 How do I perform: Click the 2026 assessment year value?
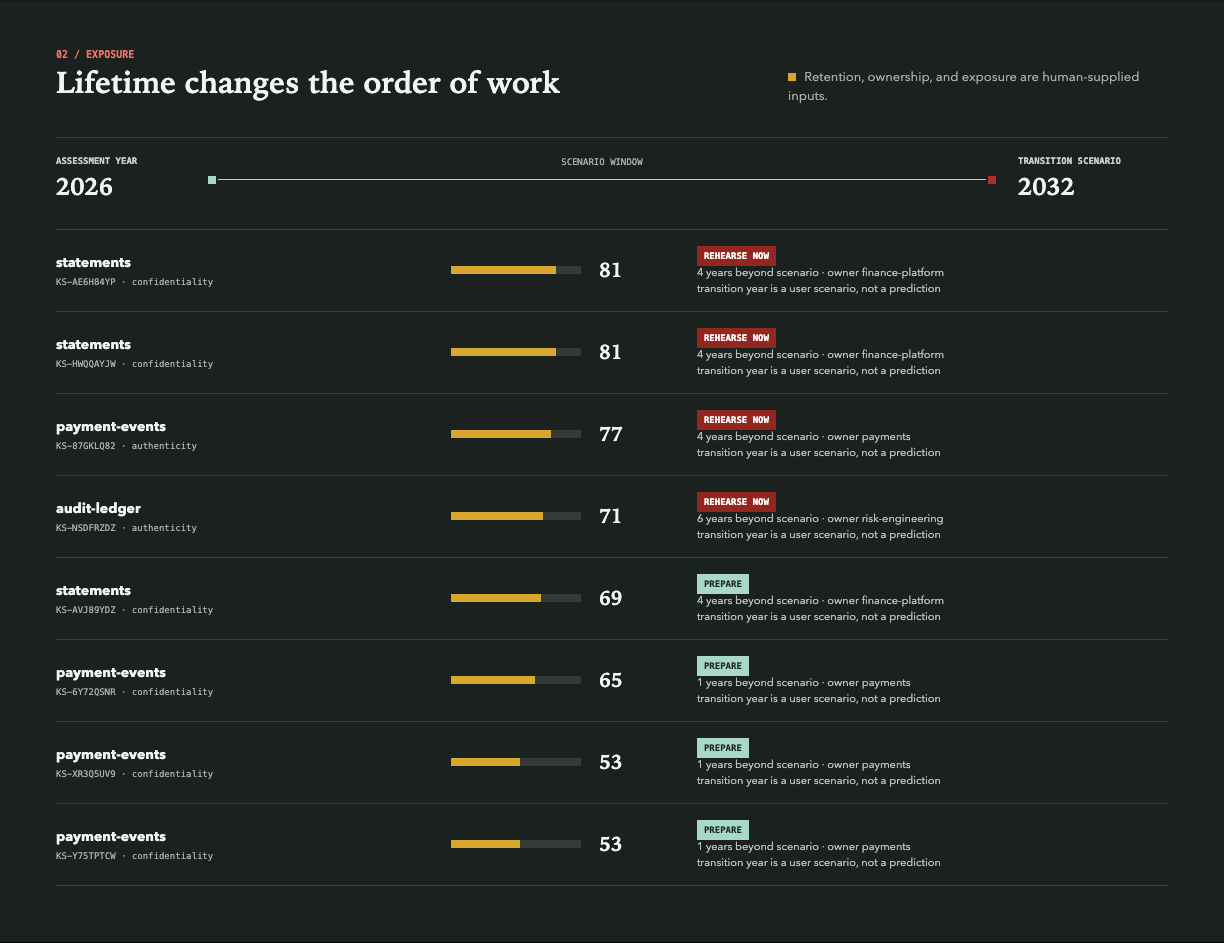pos(84,187)
